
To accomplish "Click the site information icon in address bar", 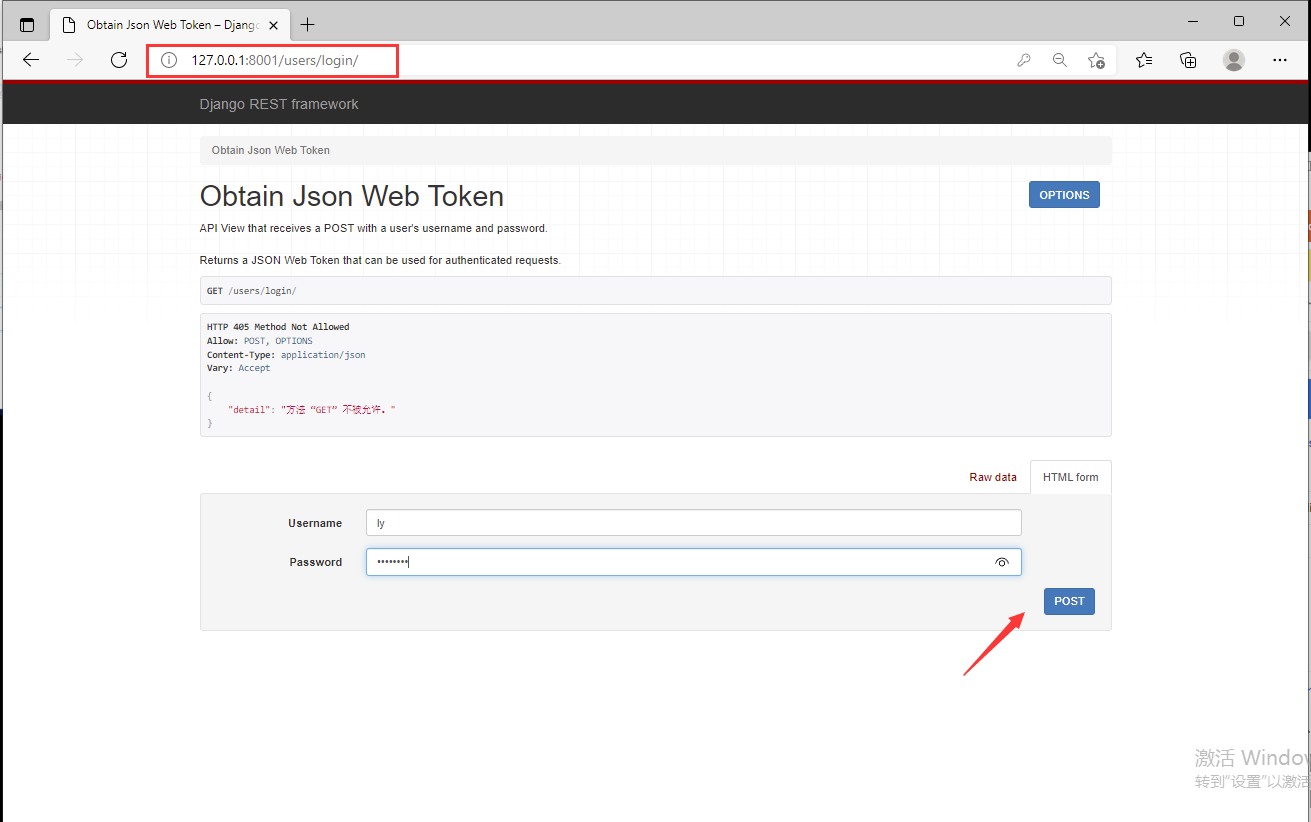I will (169, 60).
